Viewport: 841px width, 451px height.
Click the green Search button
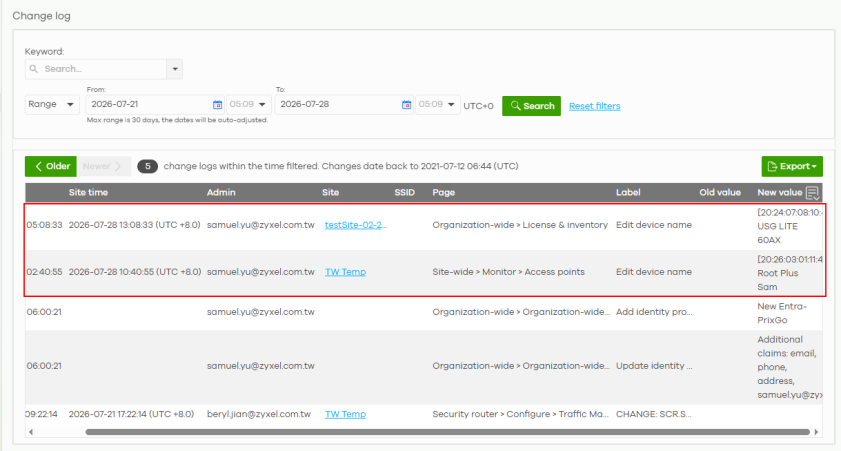click(531, 106)
